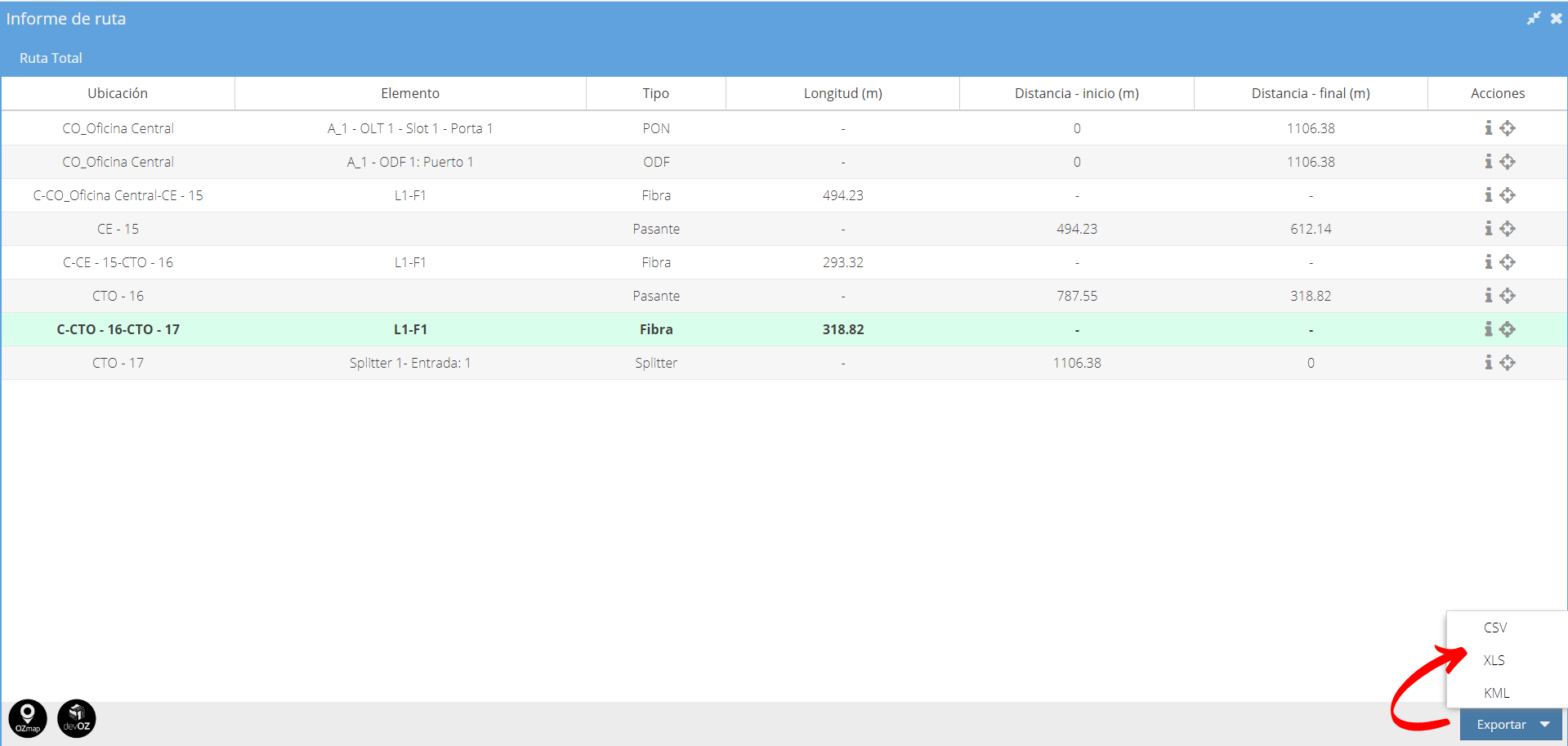Click the length value 293.32
1568x746 pixels.
tap(842, 262)
